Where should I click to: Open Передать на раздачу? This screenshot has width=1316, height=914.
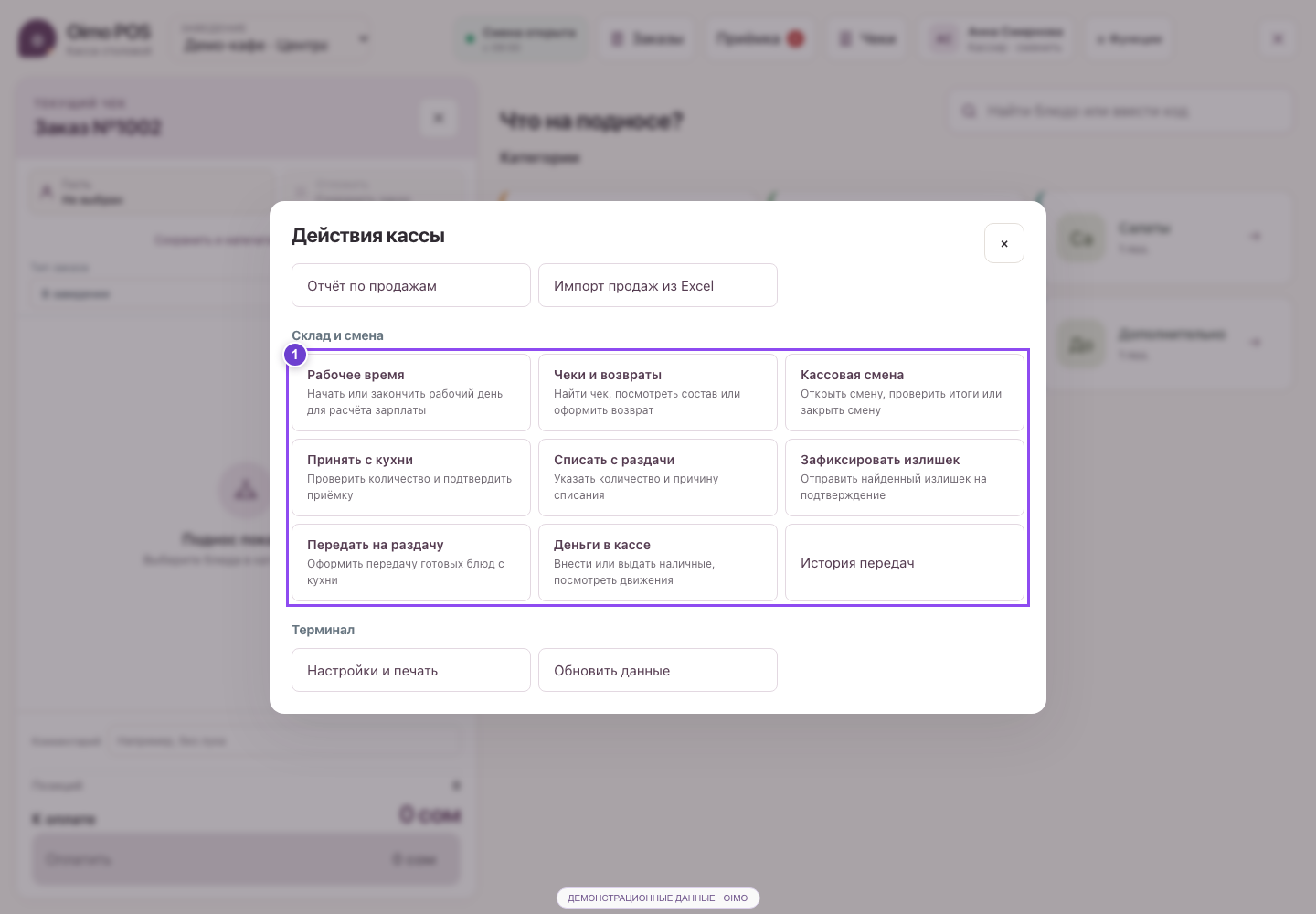411,562
